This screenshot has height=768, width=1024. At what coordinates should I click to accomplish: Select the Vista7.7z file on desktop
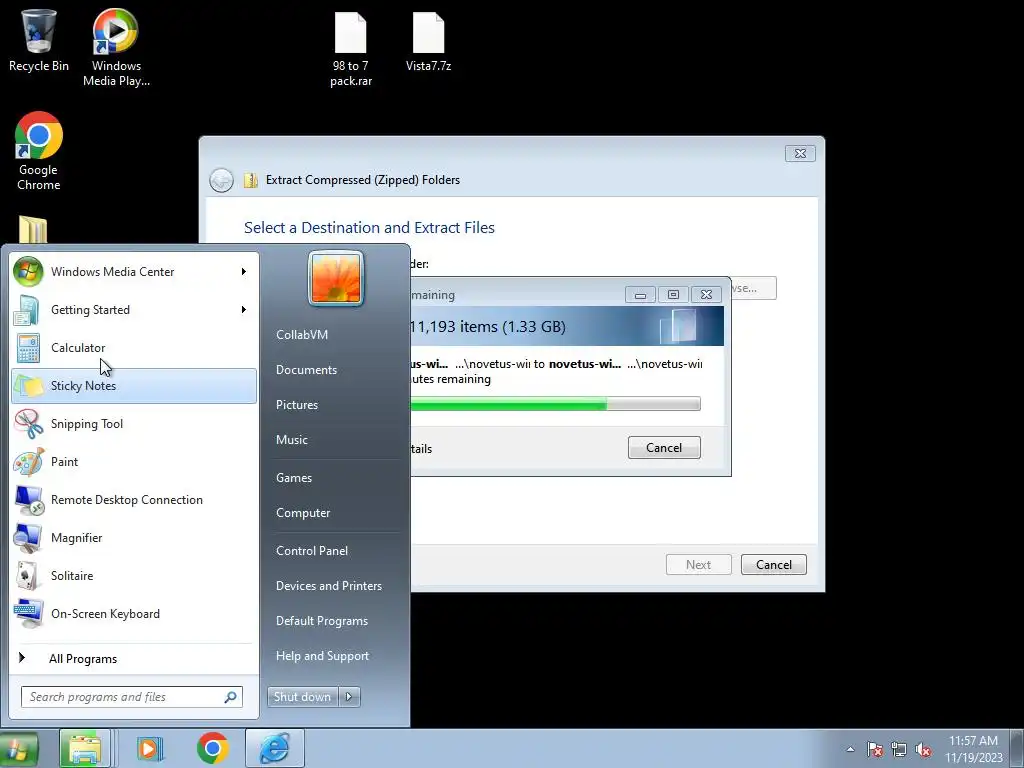(428, 42)
